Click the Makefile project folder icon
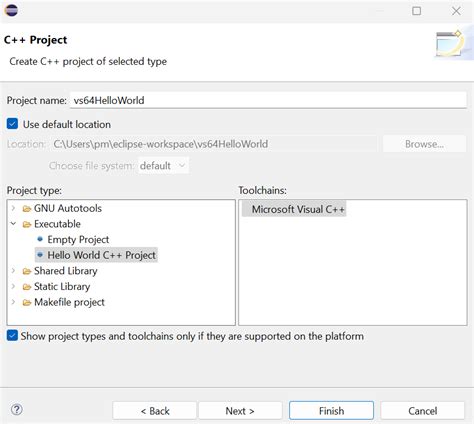 point(27,303)
